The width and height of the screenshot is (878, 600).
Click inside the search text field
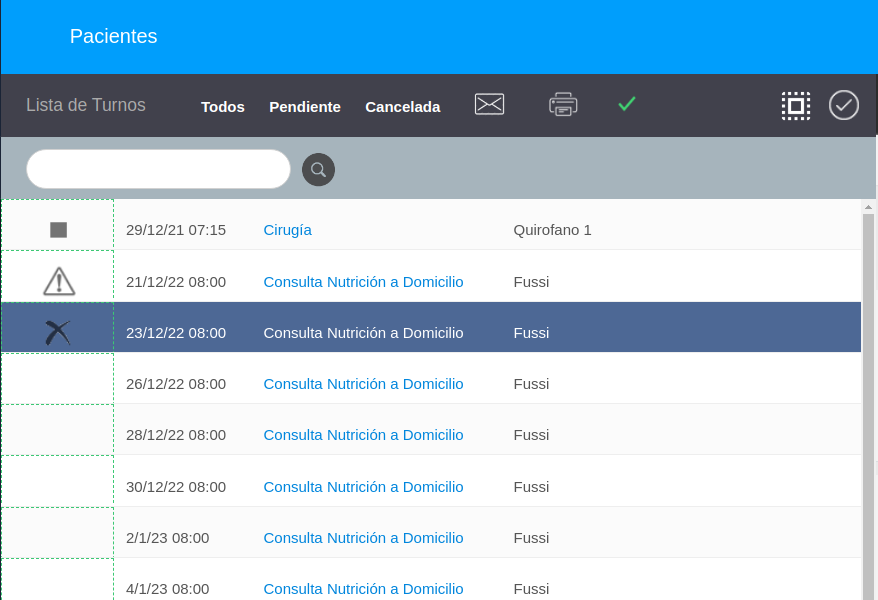point(158,169)
